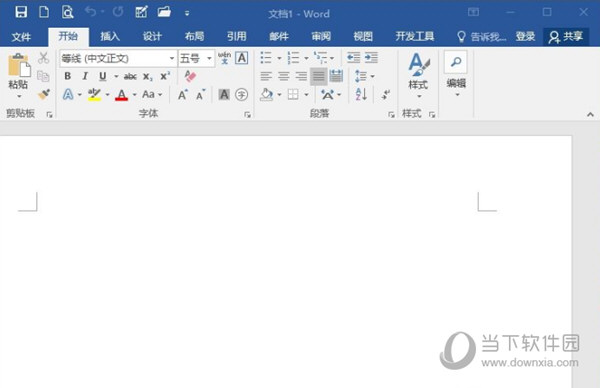Click the Open folder icon in quick toolbar
Viewport: 600px width, 388px height.
(x=164, y=12)
